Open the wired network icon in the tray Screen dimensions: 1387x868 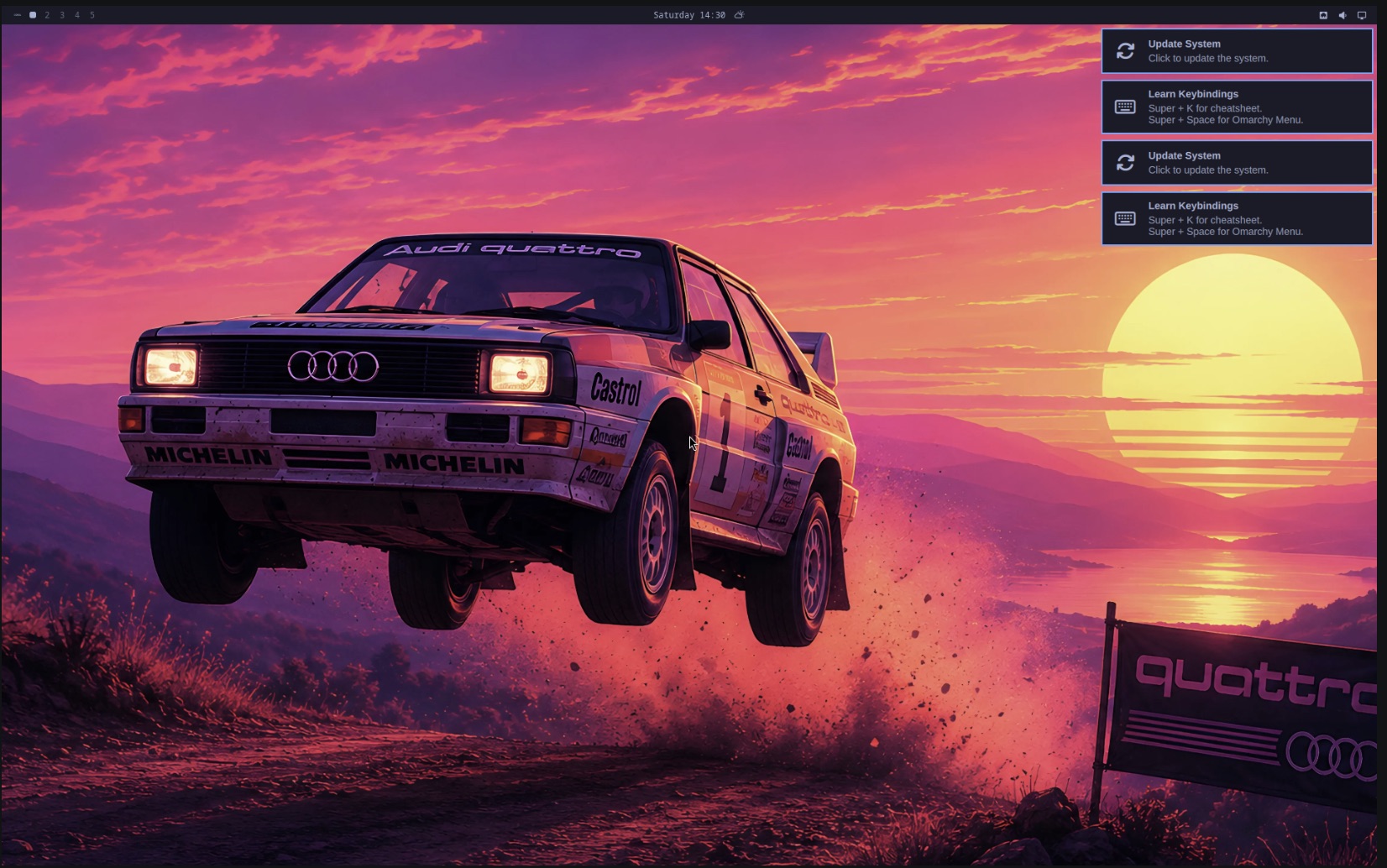(x=1323, y=15)
